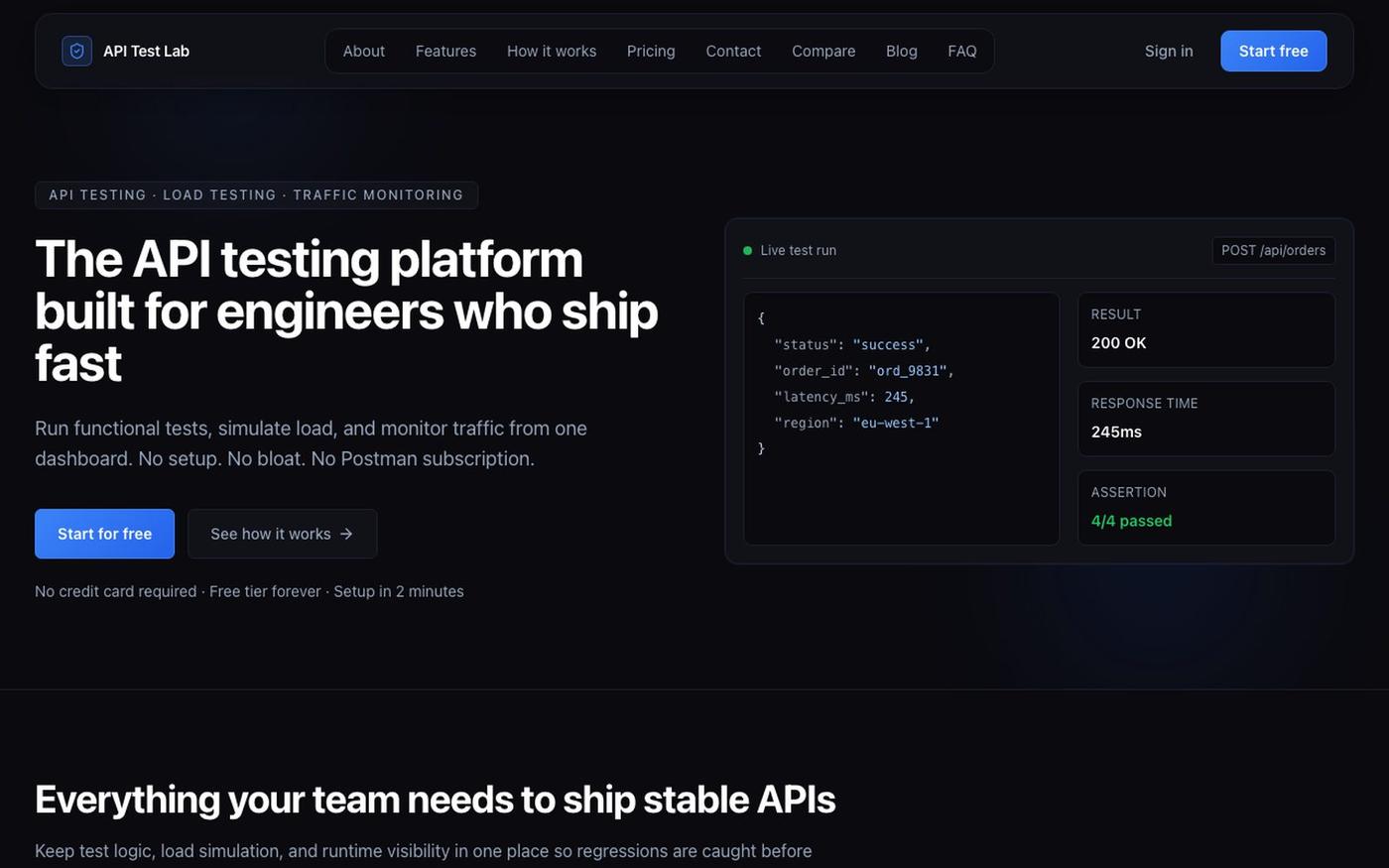The width and height of the screenshot is (1389, 868).
Task: Click the "order_id": "ord_9831" JSON line
Action: (x=863, y=370)
